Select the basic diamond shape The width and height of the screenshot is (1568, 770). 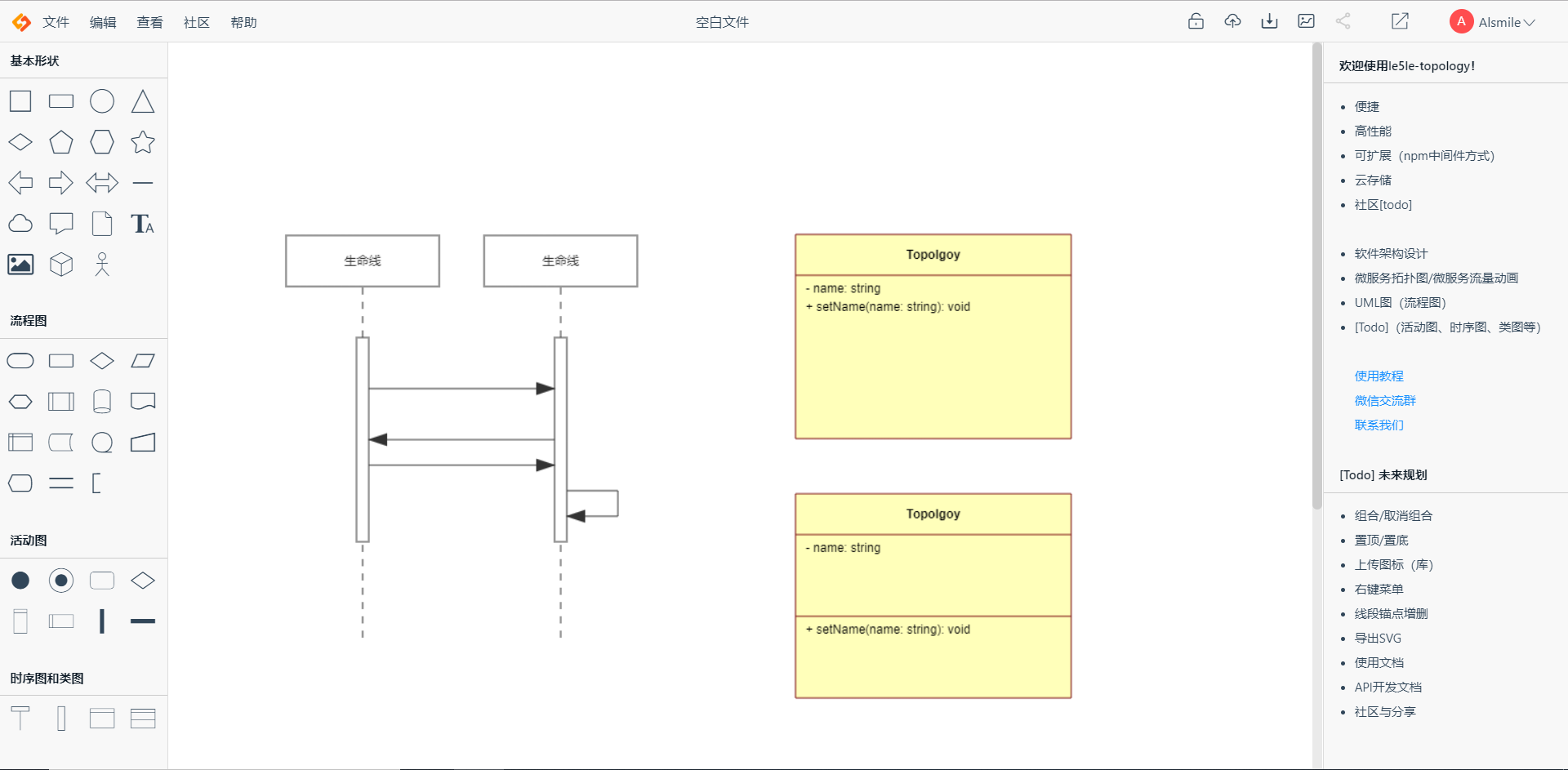pos(20,142)
